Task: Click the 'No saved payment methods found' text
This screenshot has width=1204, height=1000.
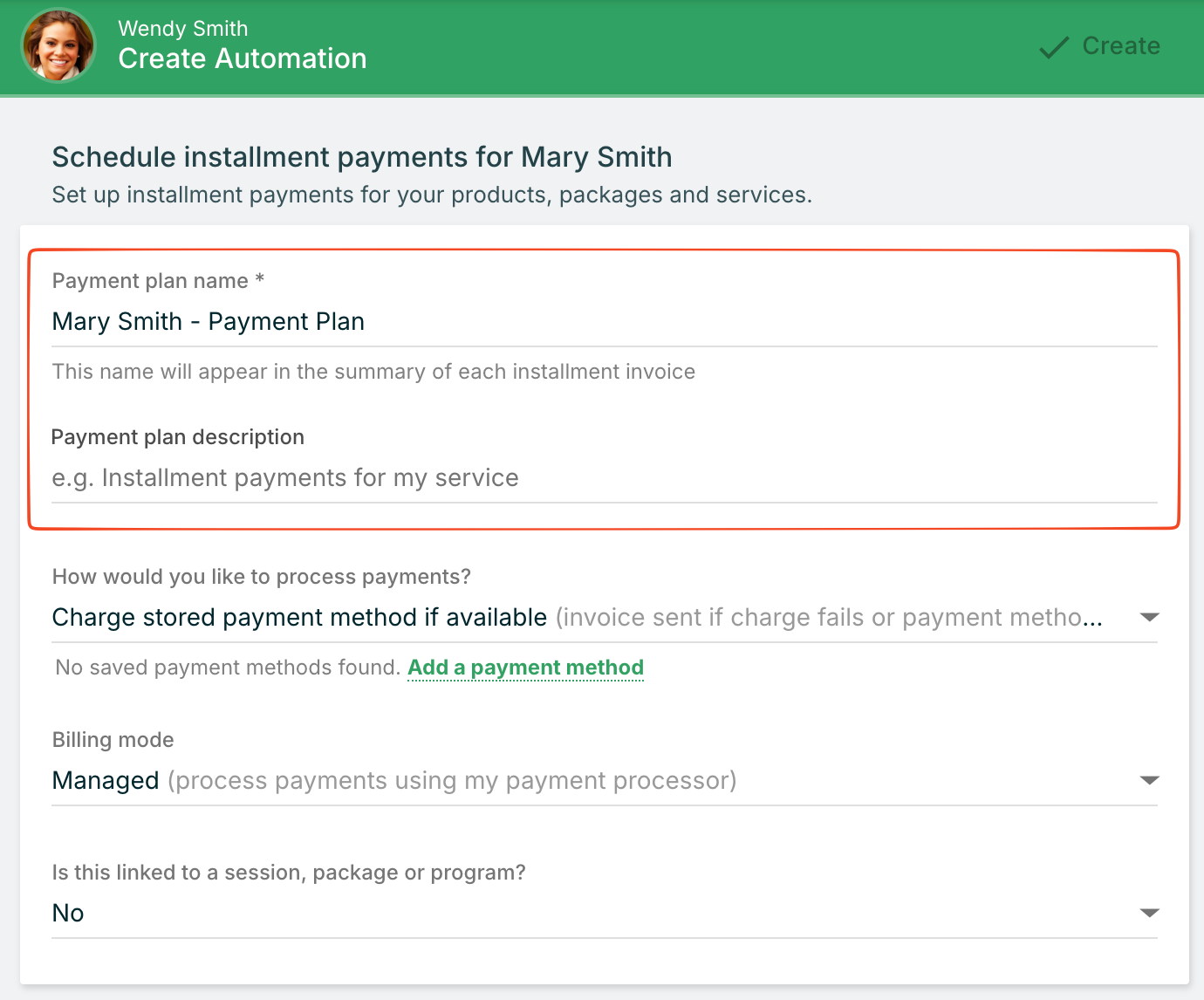Action: click(x=228, y=668)
